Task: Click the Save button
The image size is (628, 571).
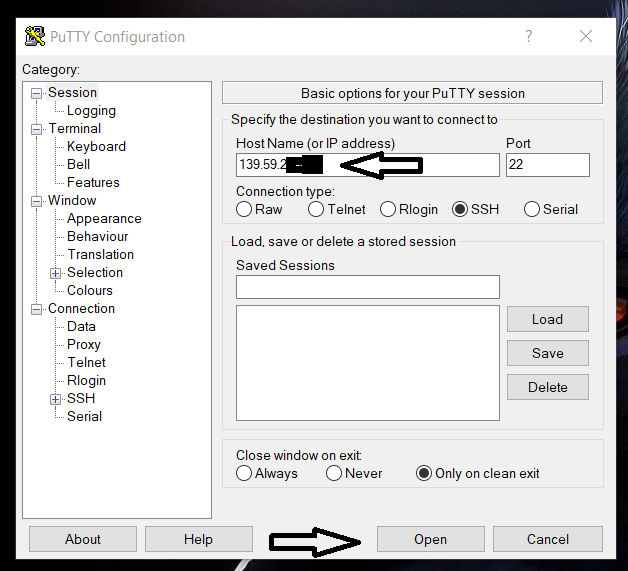Action: [547, 353]
